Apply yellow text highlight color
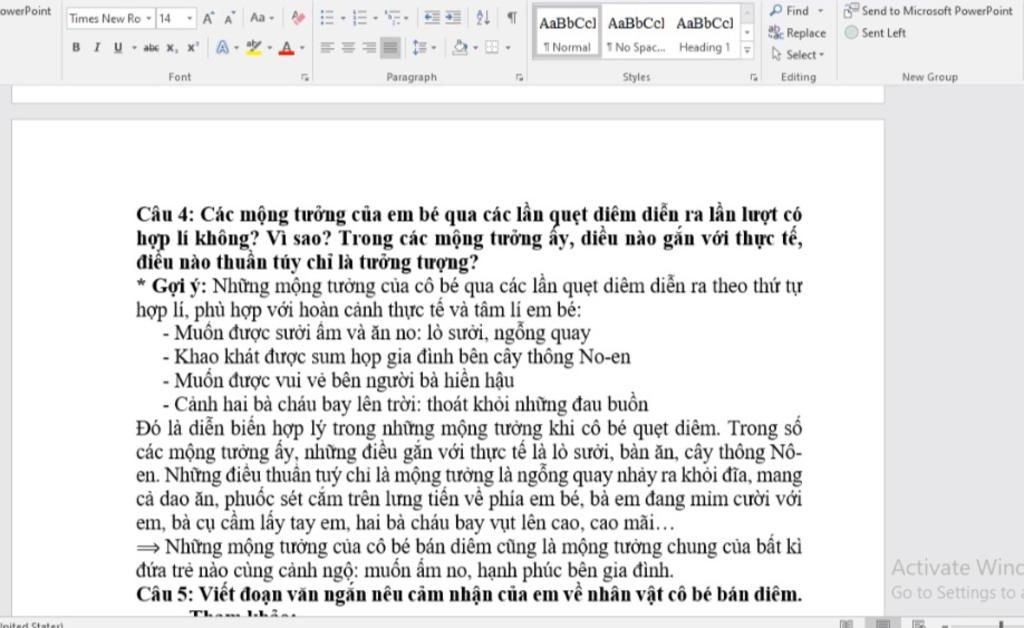1024x628 pixels. [x=253, y=48]
